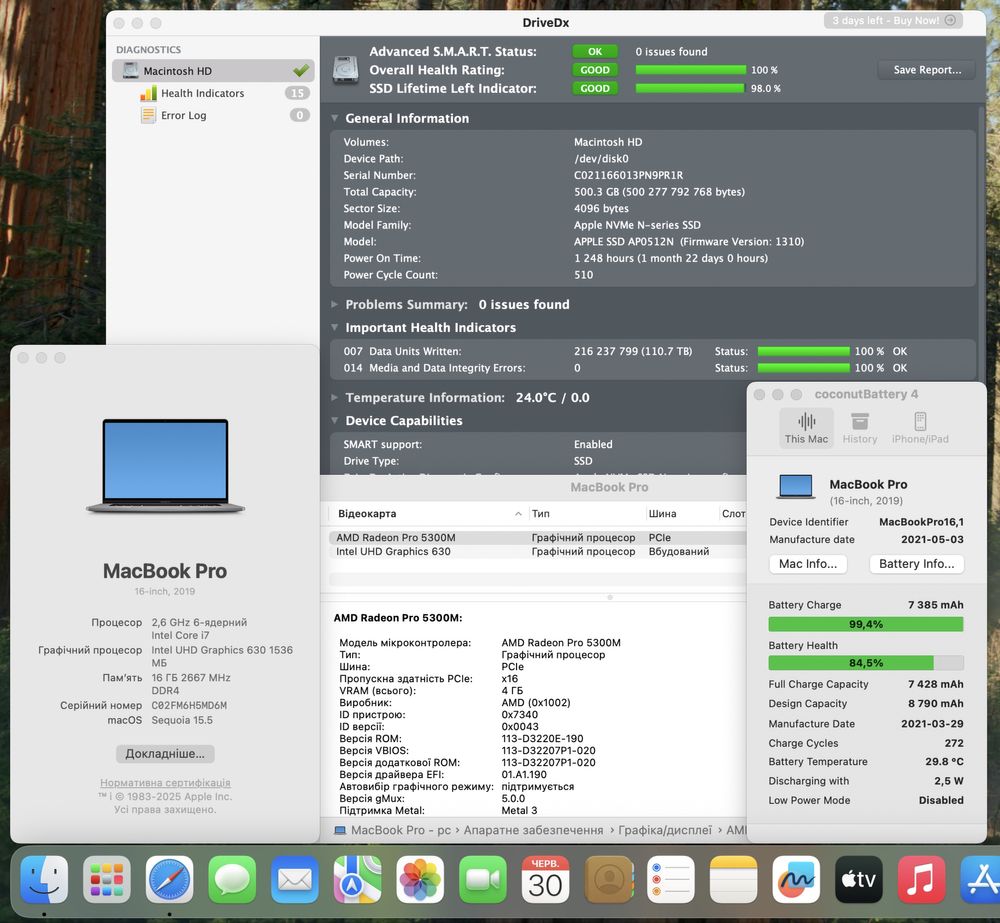Open Finder from the dock
This screenshot has height=923, width=1000.
coord(44,880)
